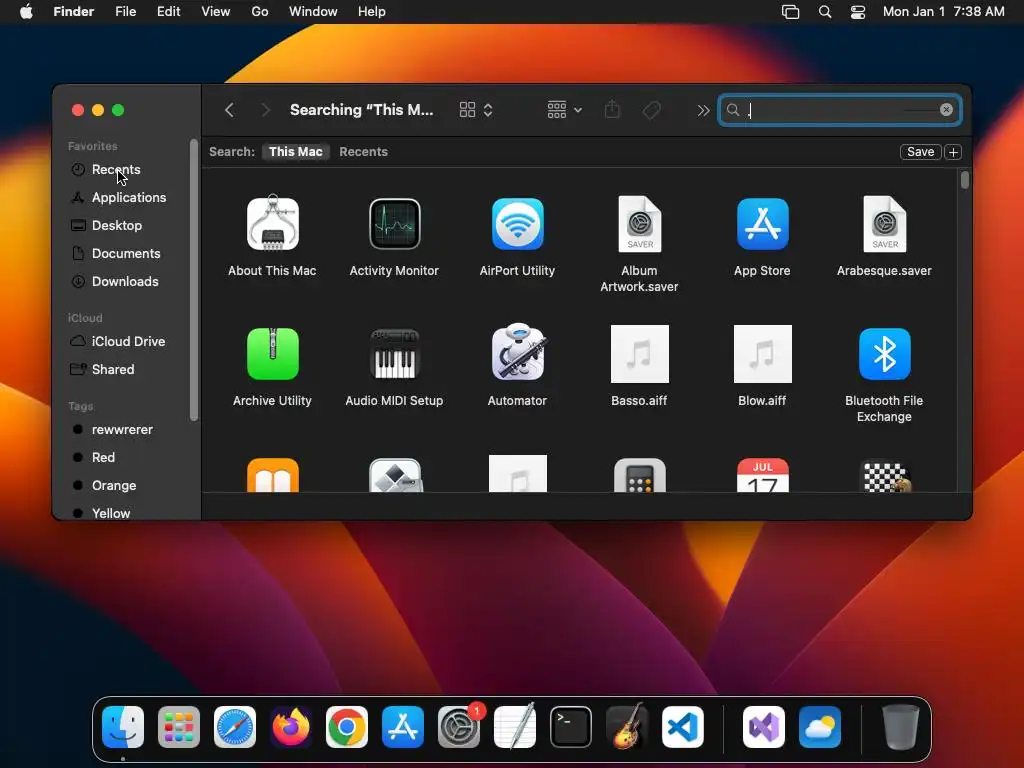1024x768 pixels.
Task: Open Desktop in the sidebar
Action: (x=117, y=226)
